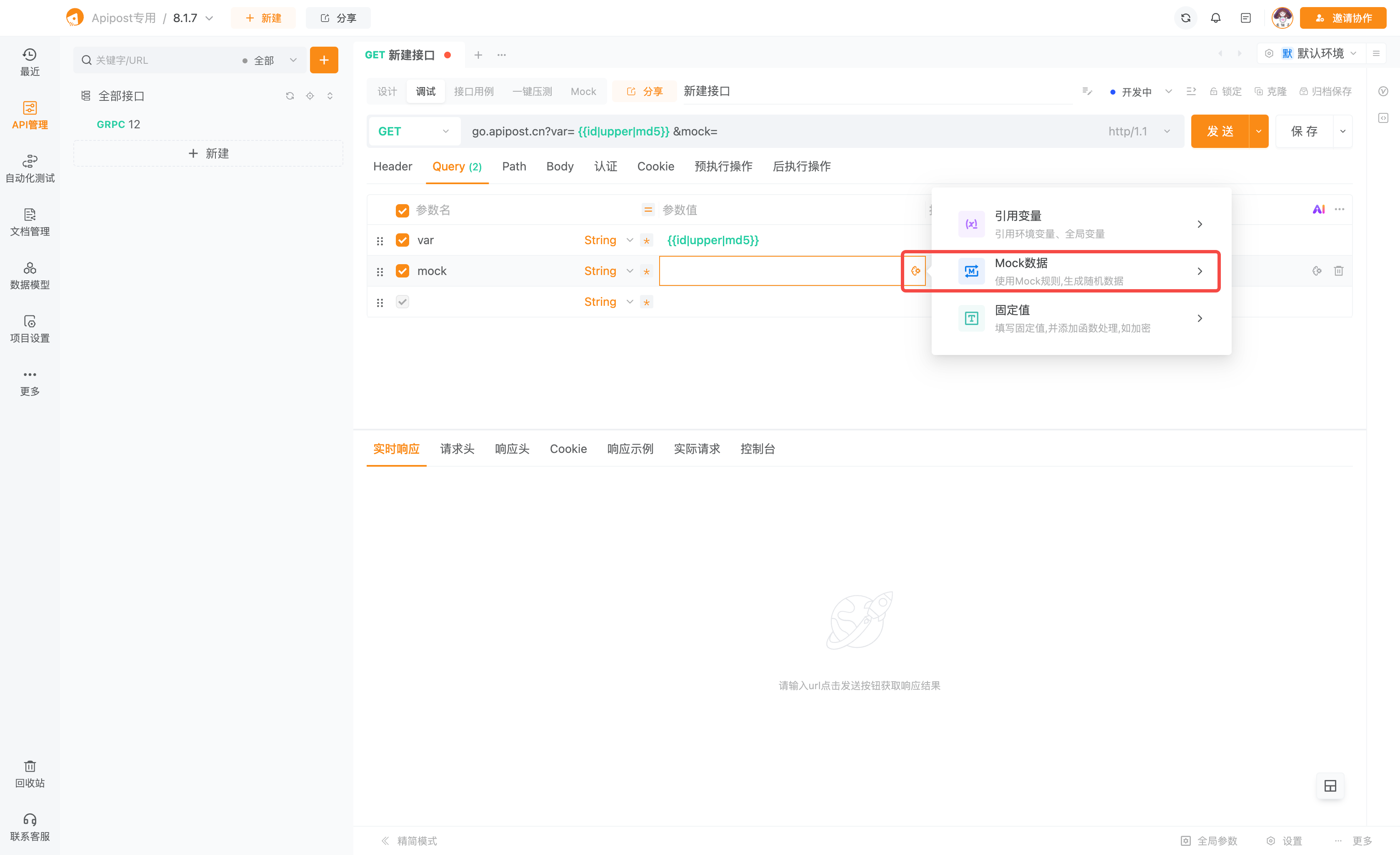The width and height of the screenshot is (1400, 855).
Task: Open 自动化测试 automation testing
Action: click(x=30, y=169)
